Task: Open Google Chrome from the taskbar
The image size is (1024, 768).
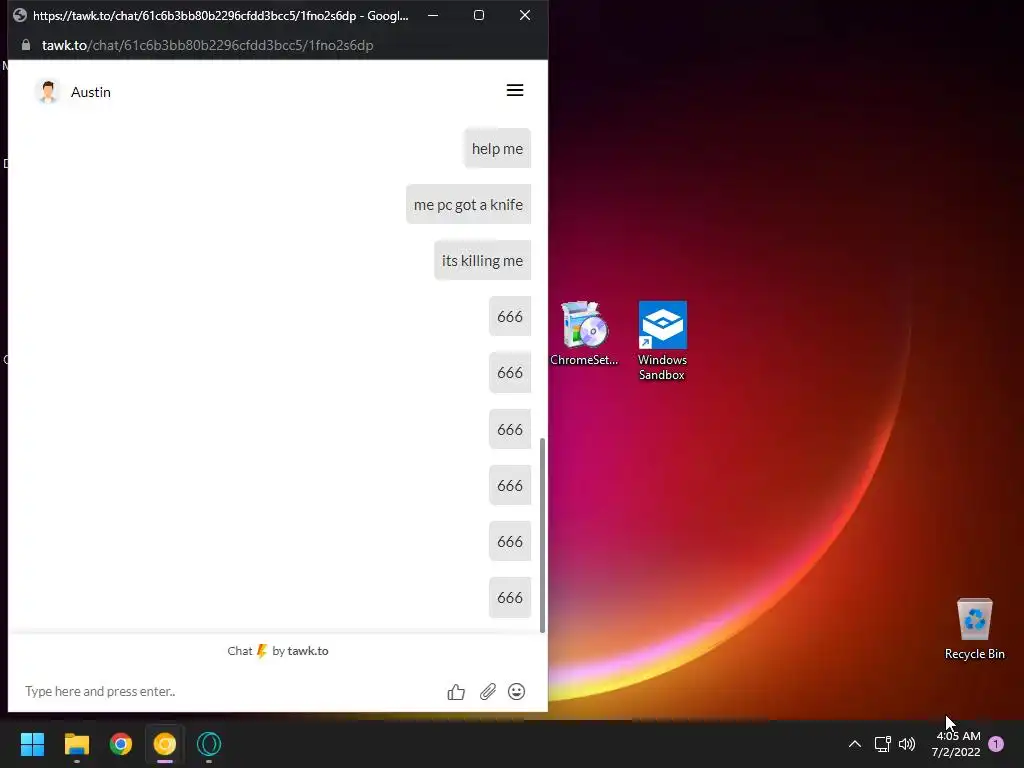Action: (x=121, y=744)
